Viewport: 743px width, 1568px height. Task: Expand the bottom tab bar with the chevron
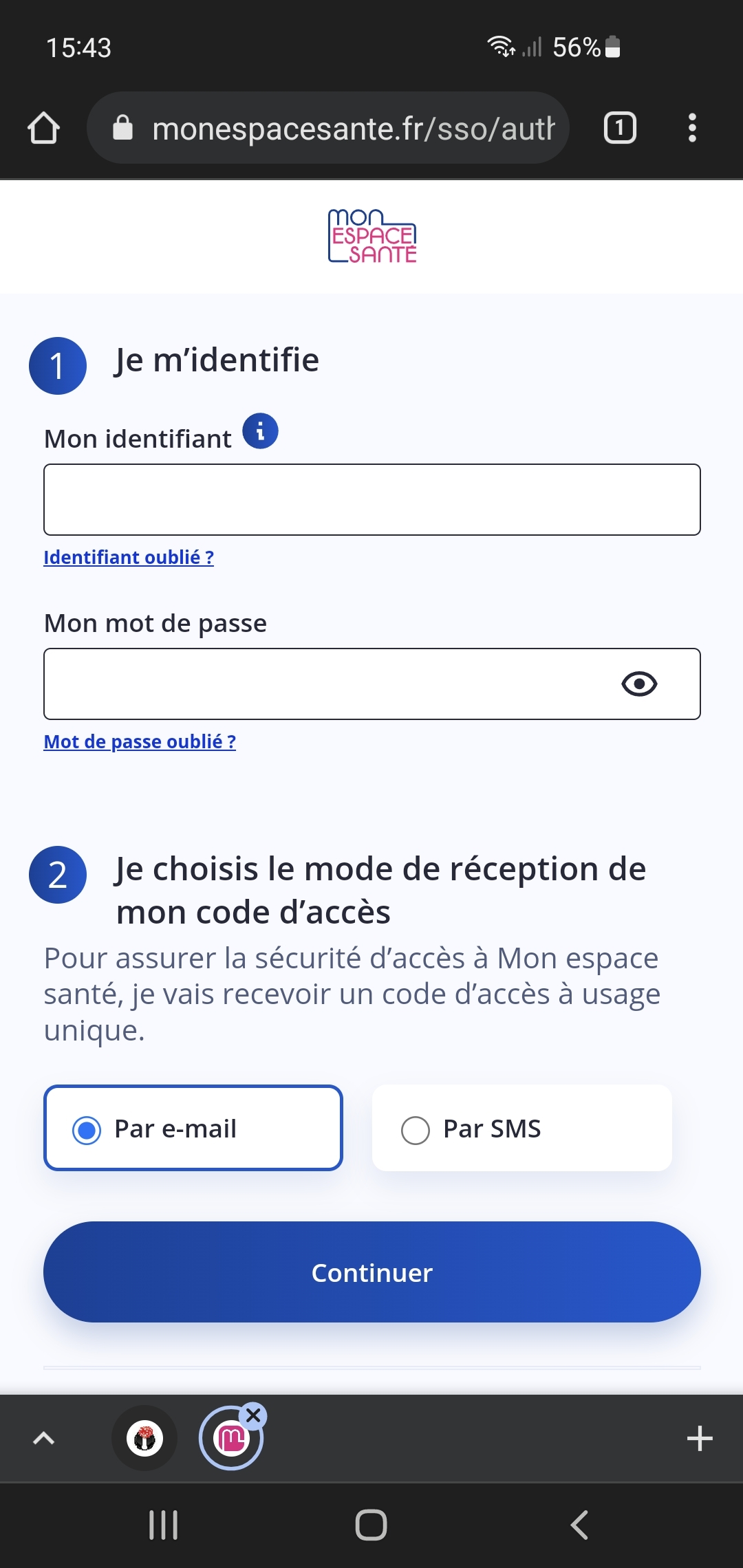pos(44,1438)
